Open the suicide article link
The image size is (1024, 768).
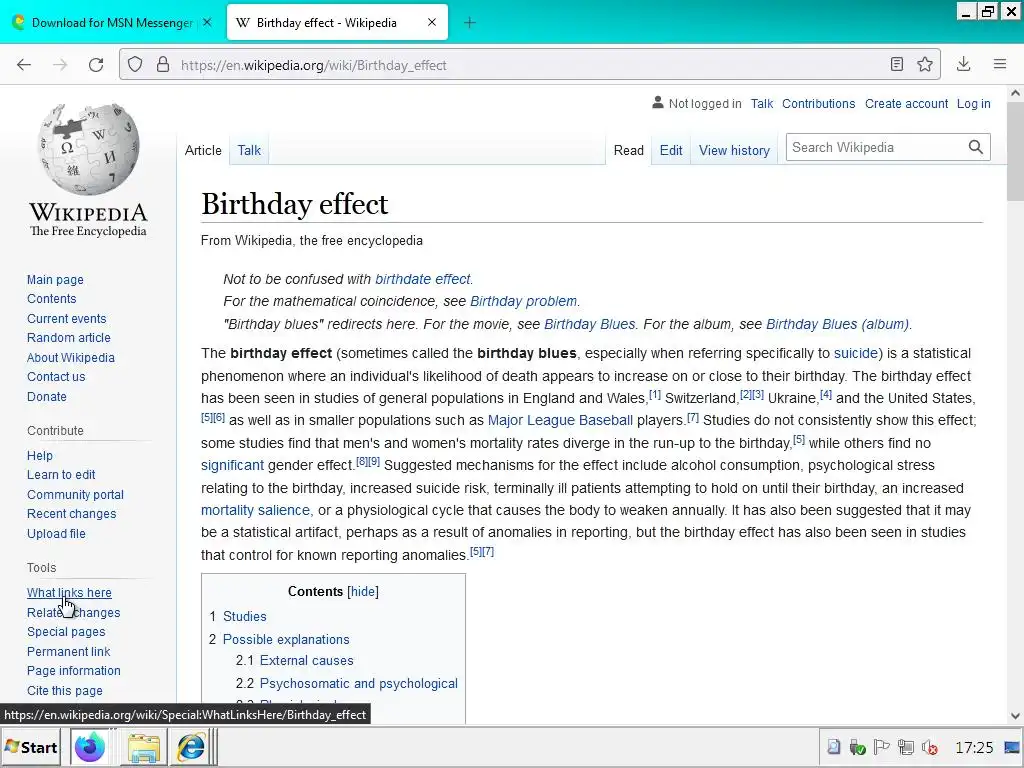(856, 353)
